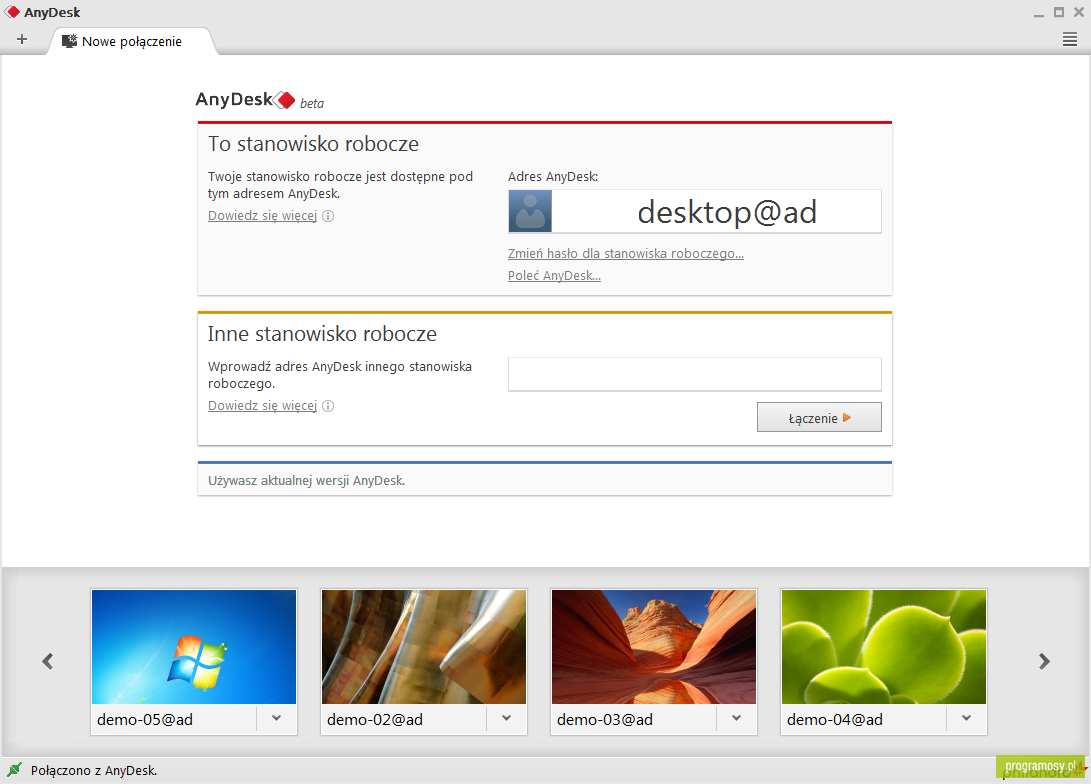Viewport: 1091px width, 784px height.
Task: Open demo-03@ad session thumbnail
Action: pyautogui.click(x=654, y=647)
